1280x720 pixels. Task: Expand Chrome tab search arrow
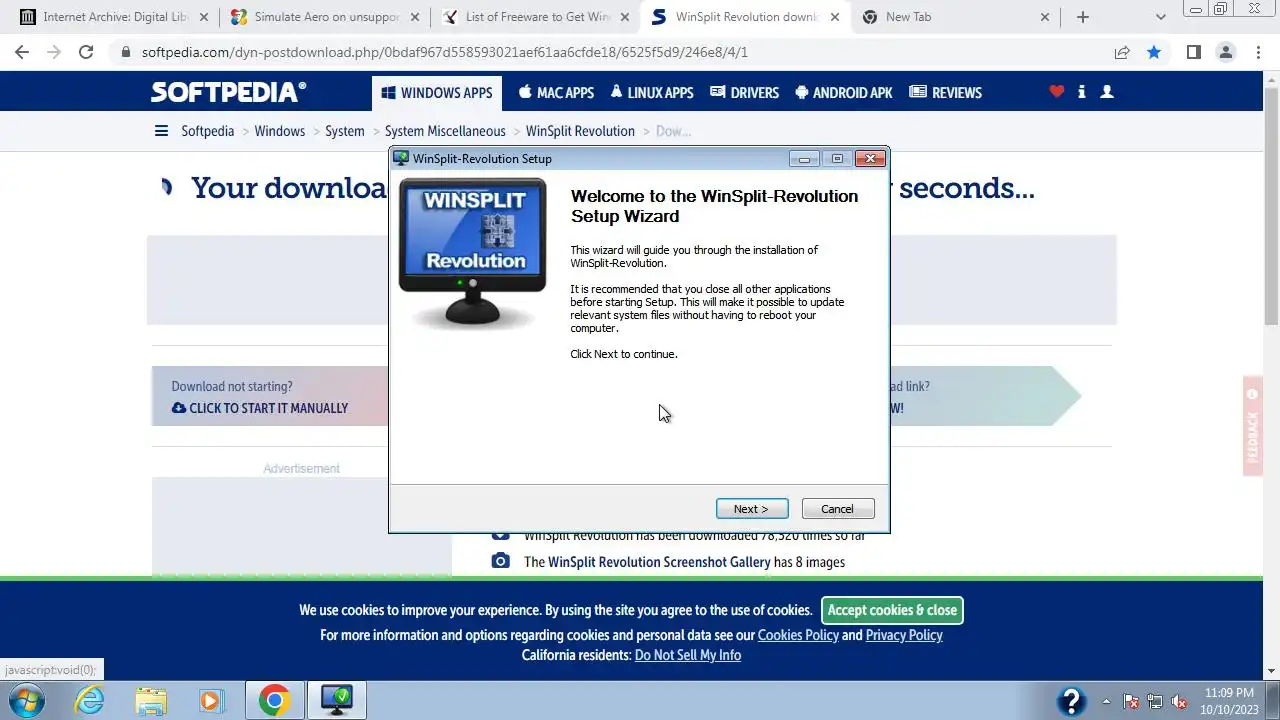1160,17
